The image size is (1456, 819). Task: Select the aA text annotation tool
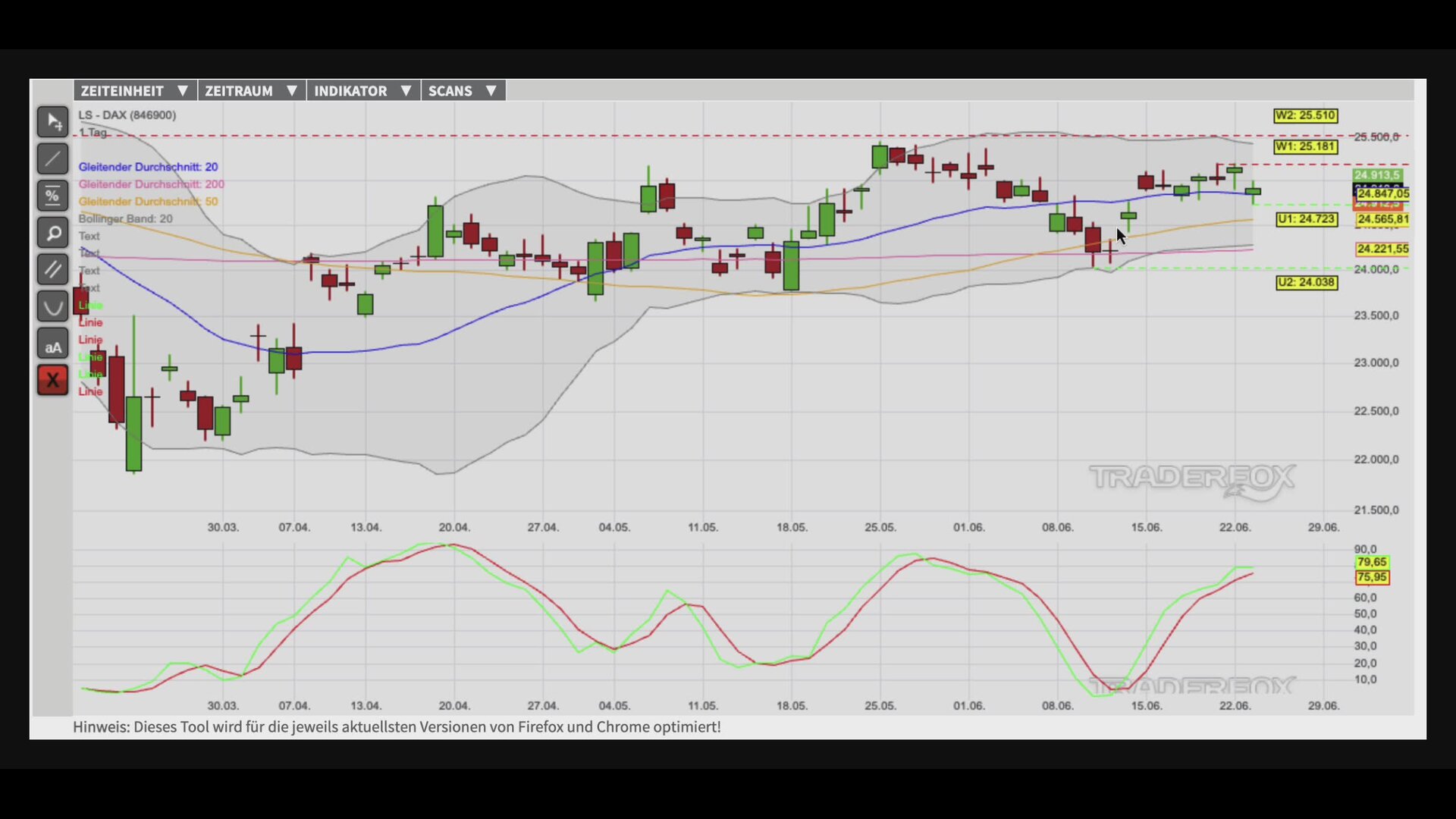[53, 344]
